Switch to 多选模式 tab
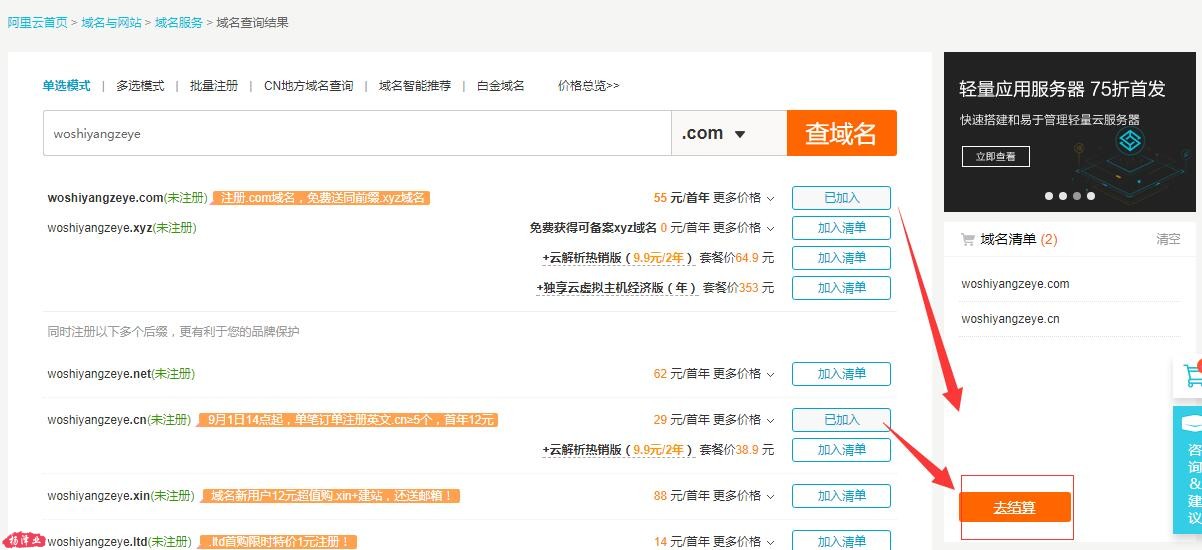The height and width of the screenshot is (550, 1202). coord(140,86)
